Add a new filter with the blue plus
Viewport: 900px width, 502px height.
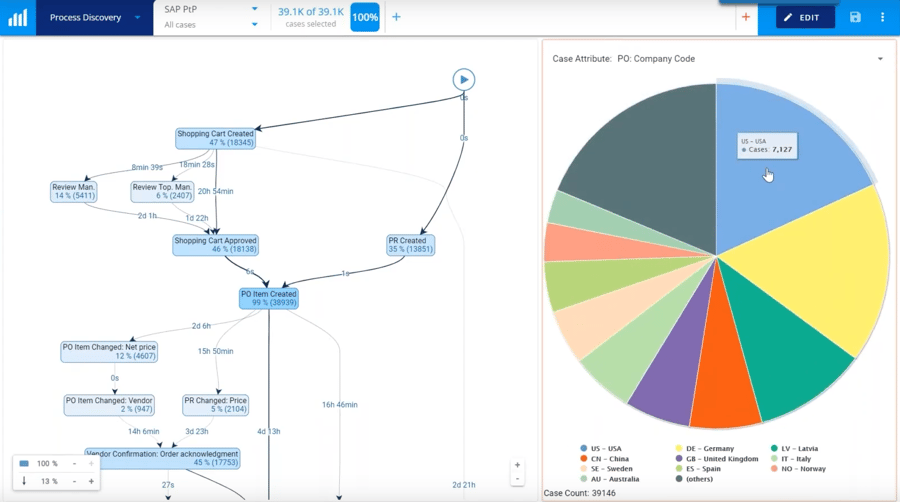[396, 17]
